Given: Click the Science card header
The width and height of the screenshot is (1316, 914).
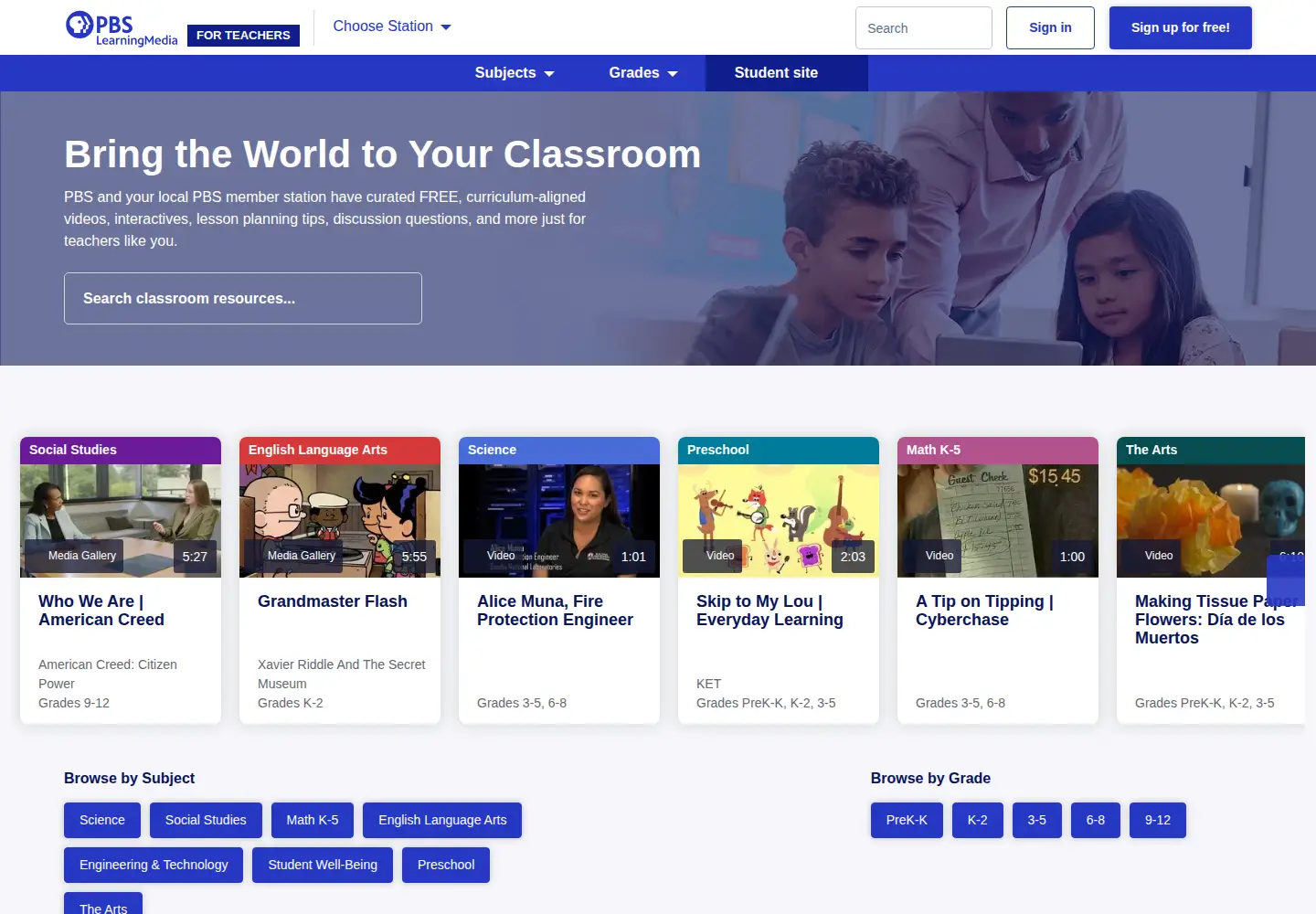Looking at the screenshot, I should pos(559,451).
